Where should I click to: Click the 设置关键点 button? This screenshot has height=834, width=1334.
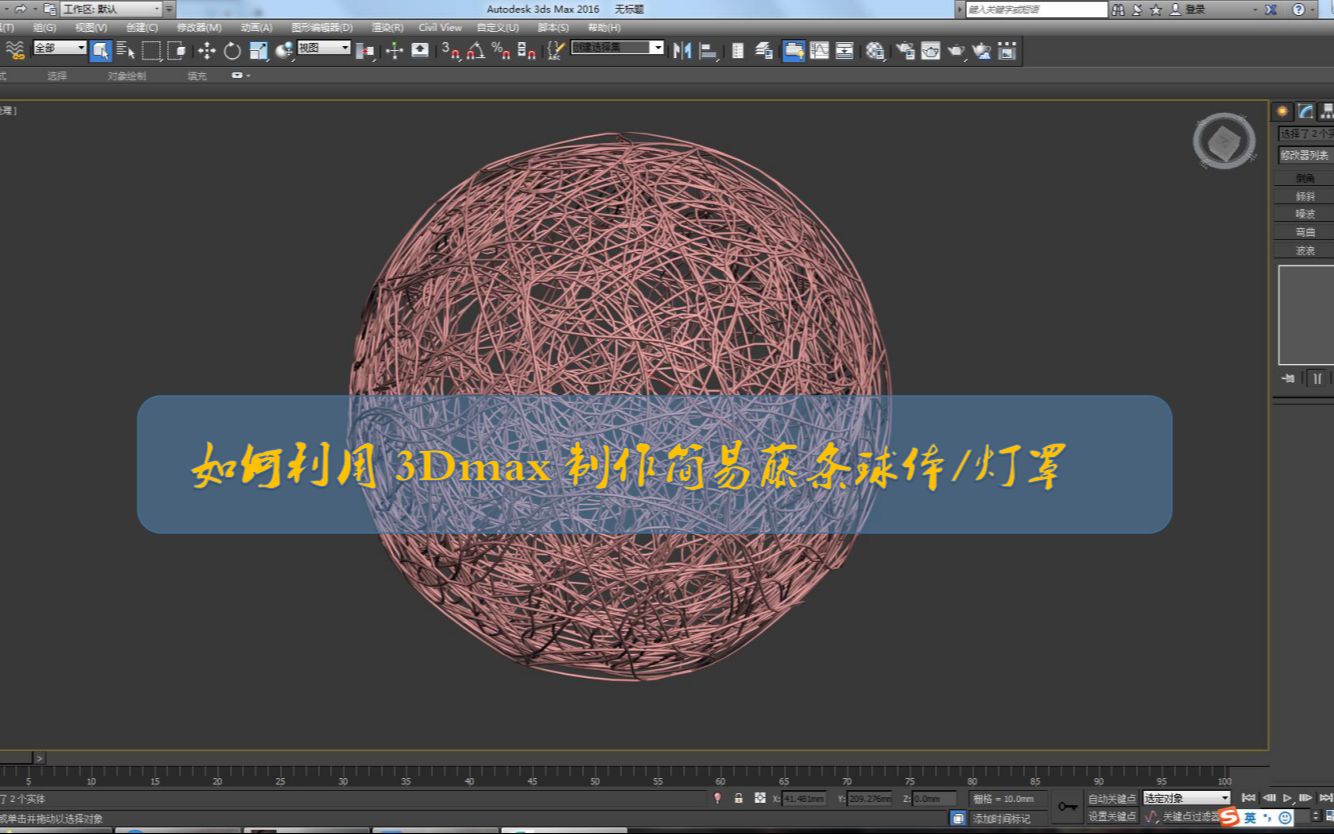click(1112, 816)
